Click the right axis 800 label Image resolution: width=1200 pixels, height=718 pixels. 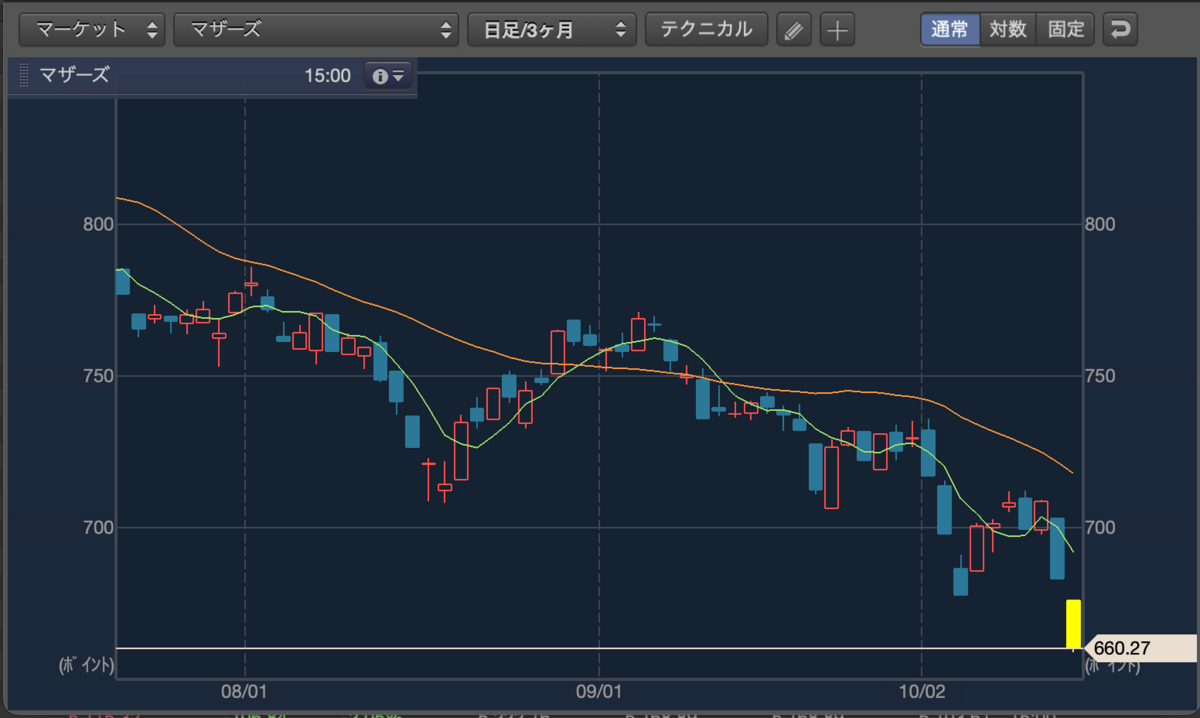pos(1099,224)
